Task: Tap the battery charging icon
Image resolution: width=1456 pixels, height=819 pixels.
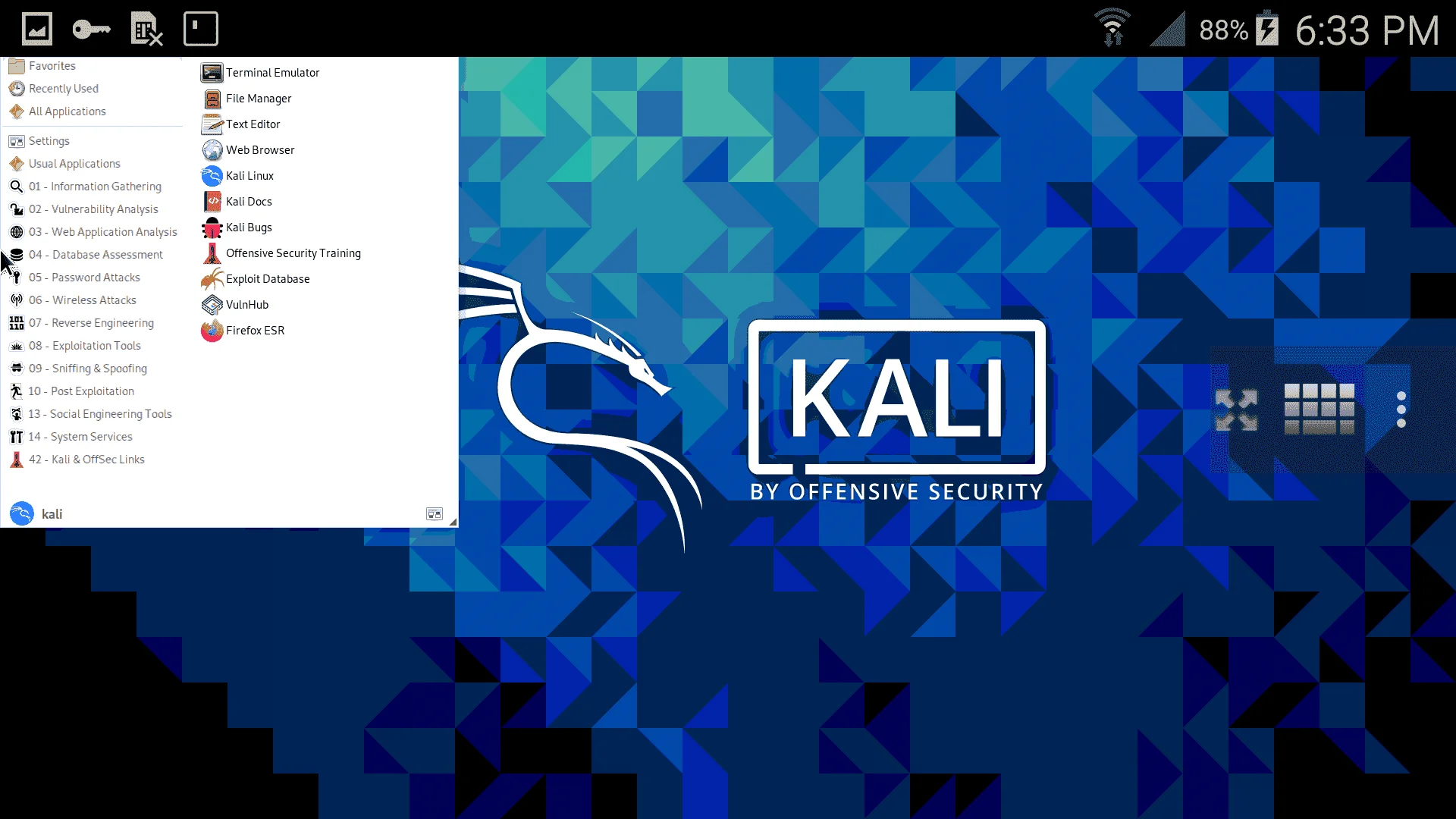Action: [1267, 28]
